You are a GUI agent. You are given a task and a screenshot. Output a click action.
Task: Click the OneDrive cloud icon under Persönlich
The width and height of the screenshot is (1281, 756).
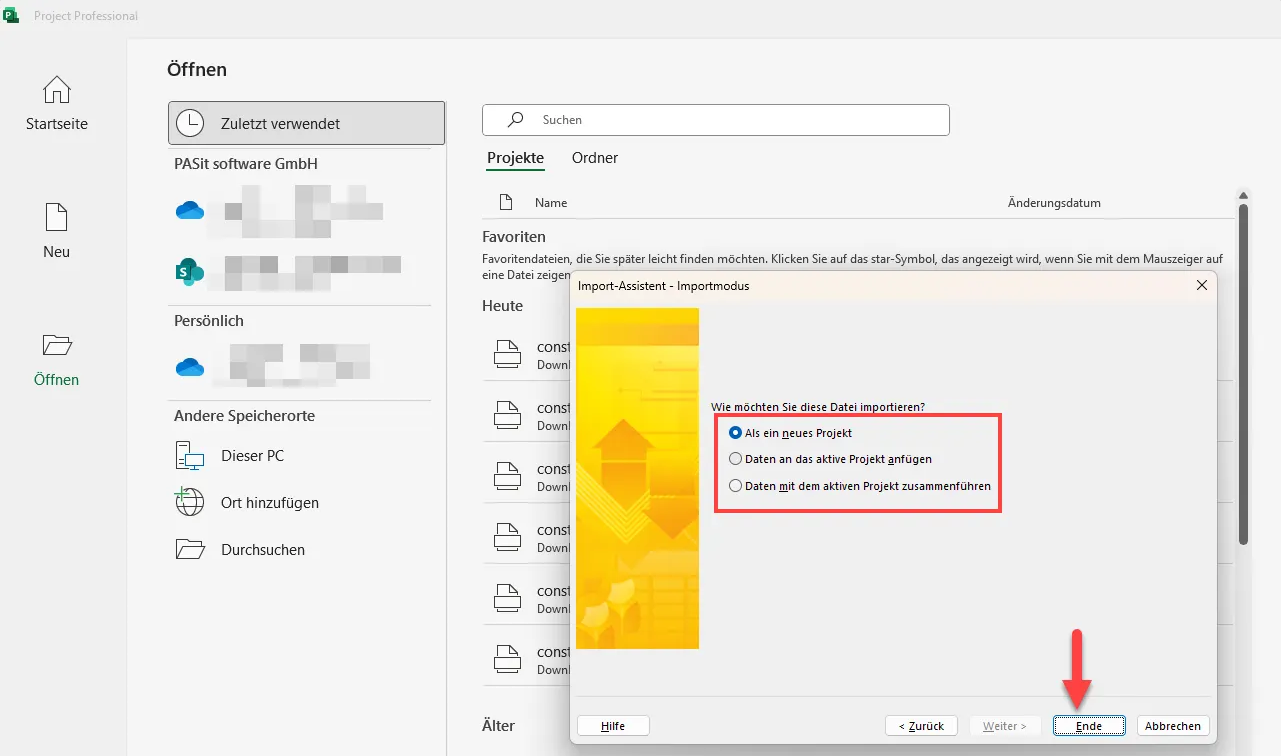click(x=190, y=367)
